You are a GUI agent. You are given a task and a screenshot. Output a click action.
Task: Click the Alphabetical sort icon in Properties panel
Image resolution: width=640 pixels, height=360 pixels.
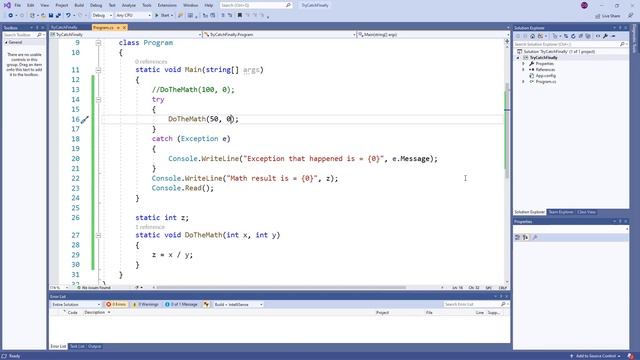tap(526, 237)
